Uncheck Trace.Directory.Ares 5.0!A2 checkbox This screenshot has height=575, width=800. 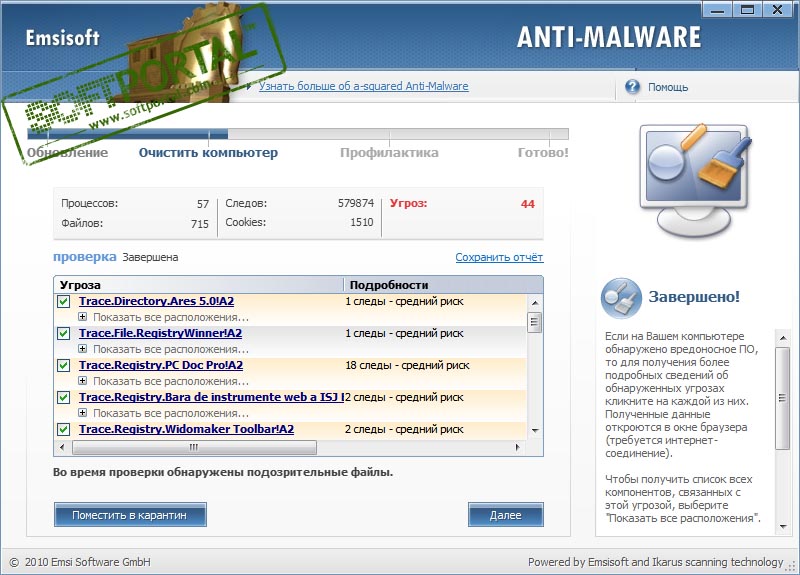click(64, 302)
